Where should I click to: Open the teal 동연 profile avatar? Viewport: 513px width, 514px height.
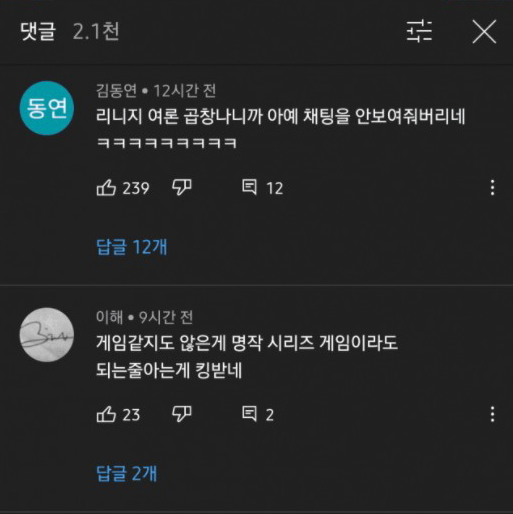pos(47,108)
